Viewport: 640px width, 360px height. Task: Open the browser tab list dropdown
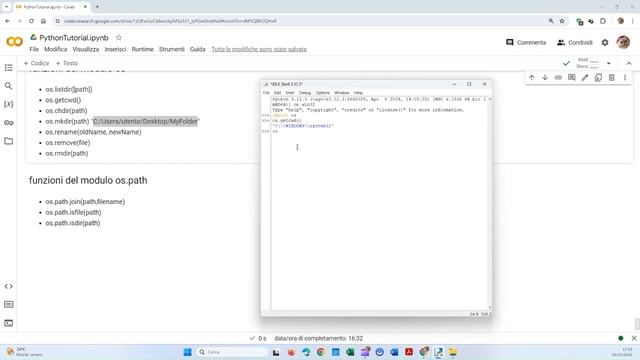click(6, 7)
